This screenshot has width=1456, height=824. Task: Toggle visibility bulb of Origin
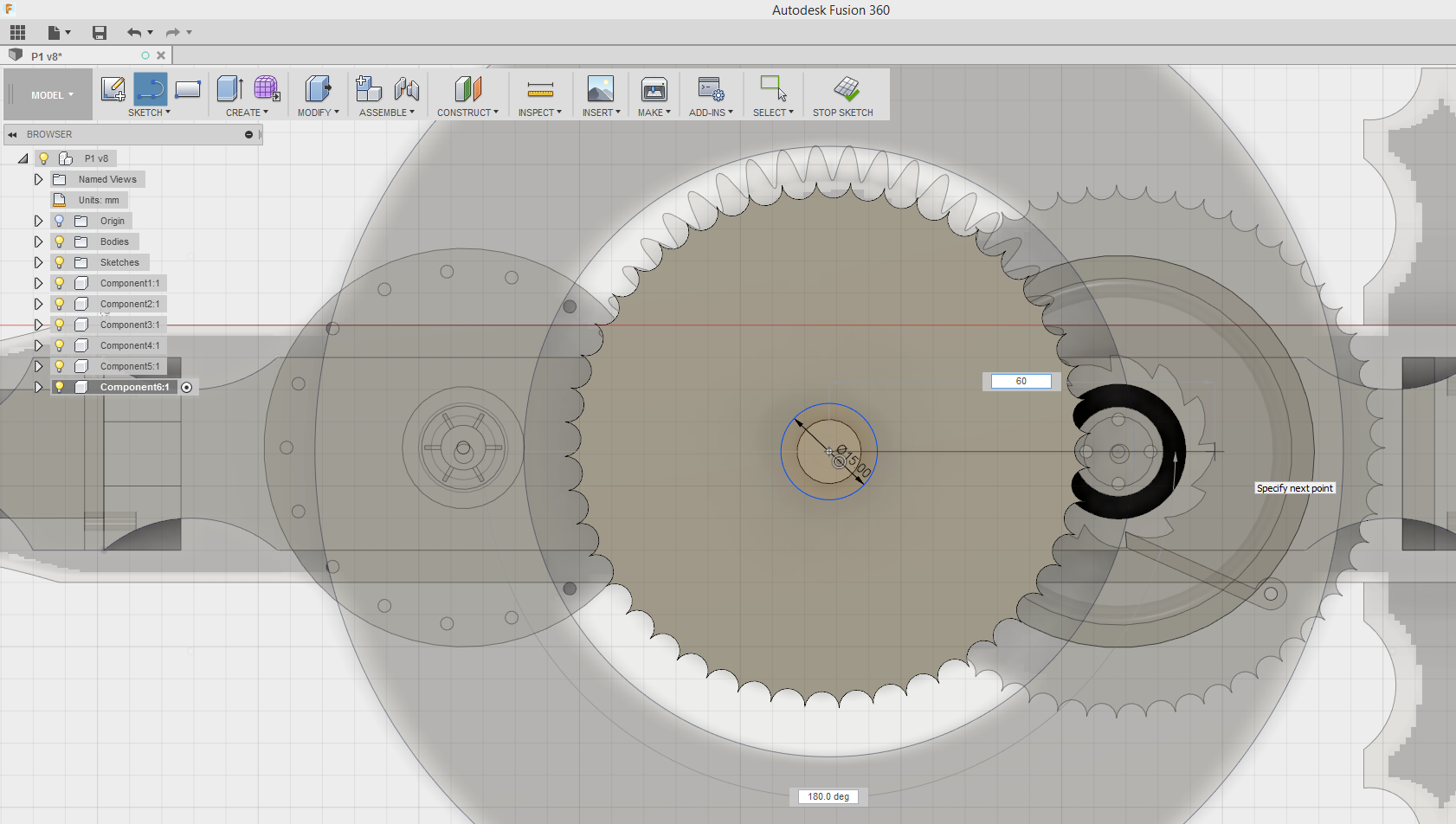pyautogui.click(x=60, y=221)
